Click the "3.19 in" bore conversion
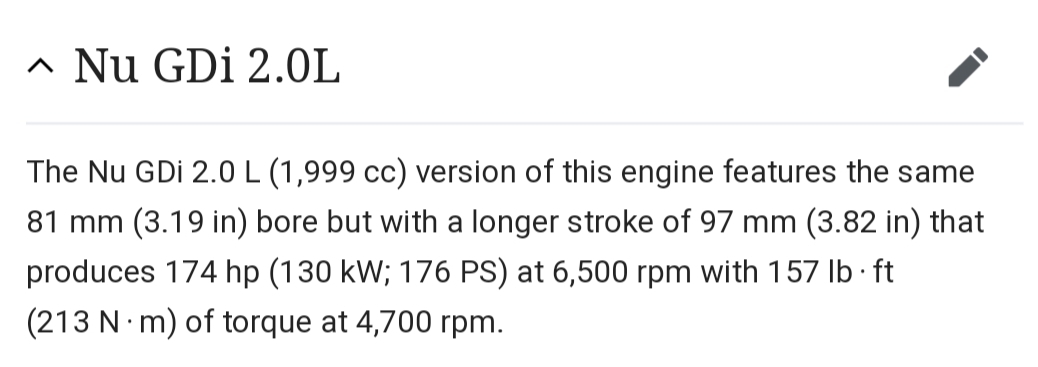 (x=190, y=222)
